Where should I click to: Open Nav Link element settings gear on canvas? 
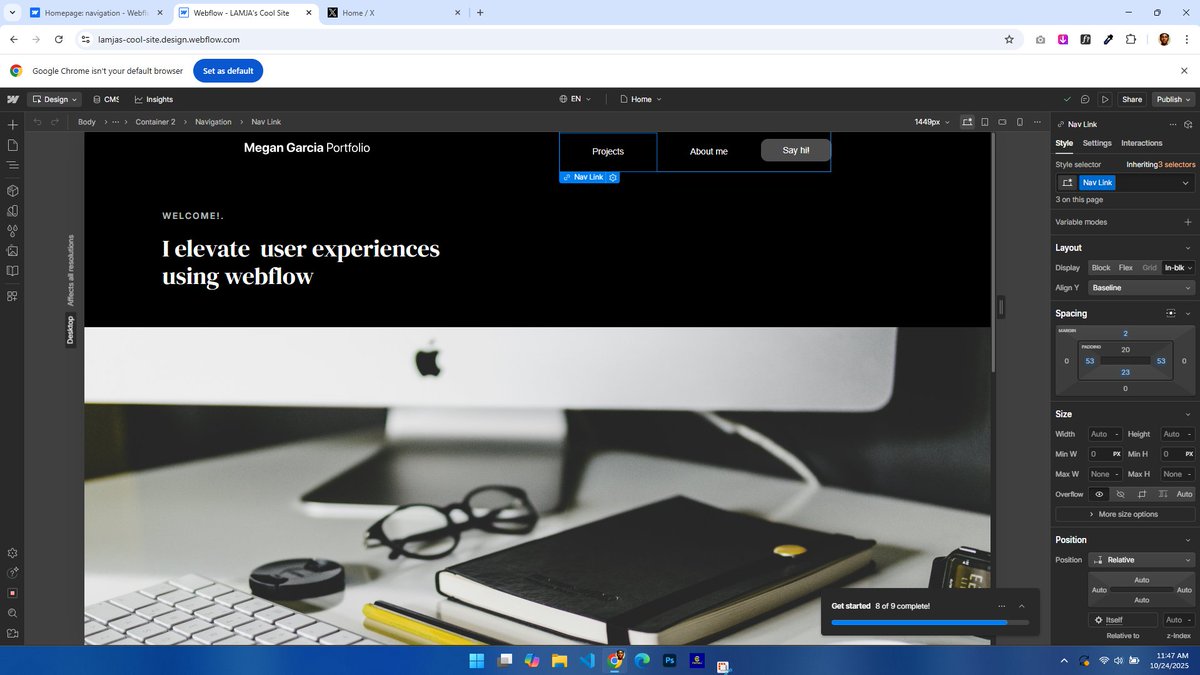pos(613,177)
